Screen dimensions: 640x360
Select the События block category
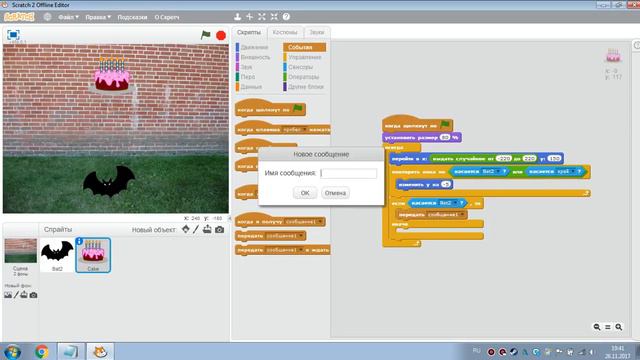(x=304, y=47)
